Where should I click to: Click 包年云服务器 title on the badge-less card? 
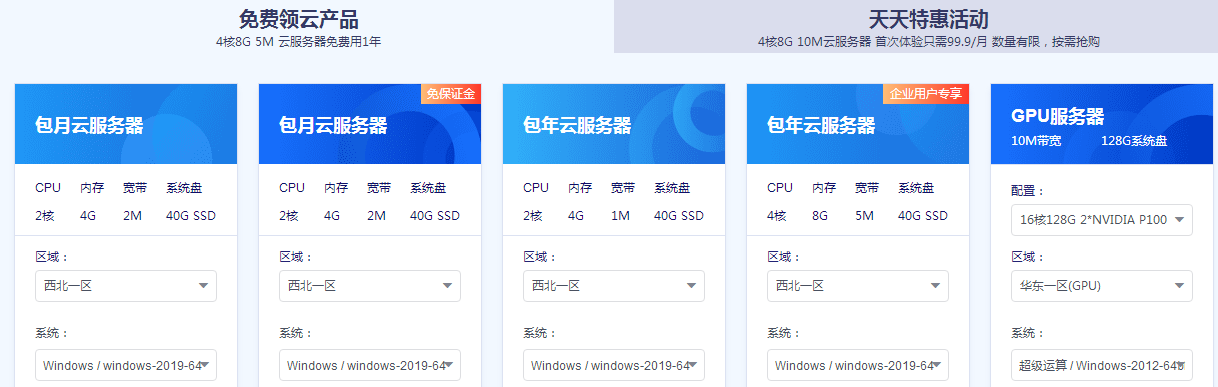click(x=577, y=125)
